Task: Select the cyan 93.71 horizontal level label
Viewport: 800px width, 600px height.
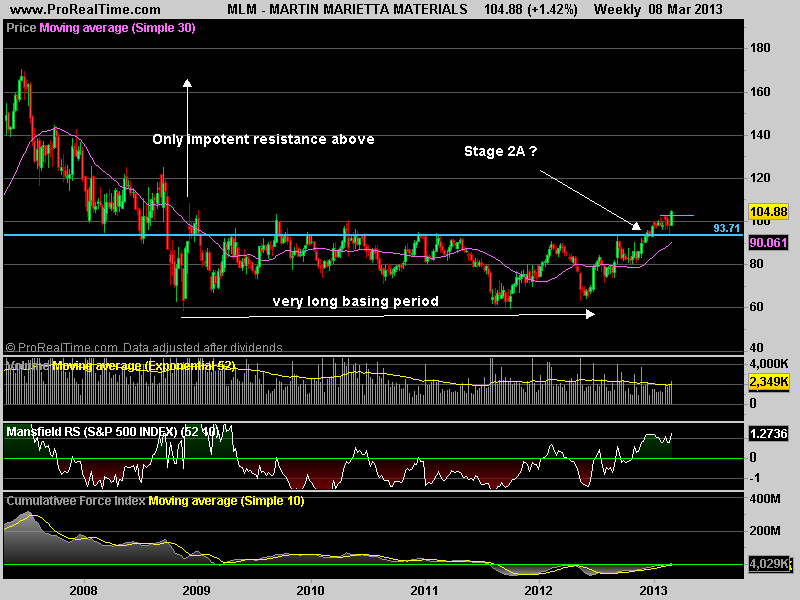Action: click(x=727, y=228)
